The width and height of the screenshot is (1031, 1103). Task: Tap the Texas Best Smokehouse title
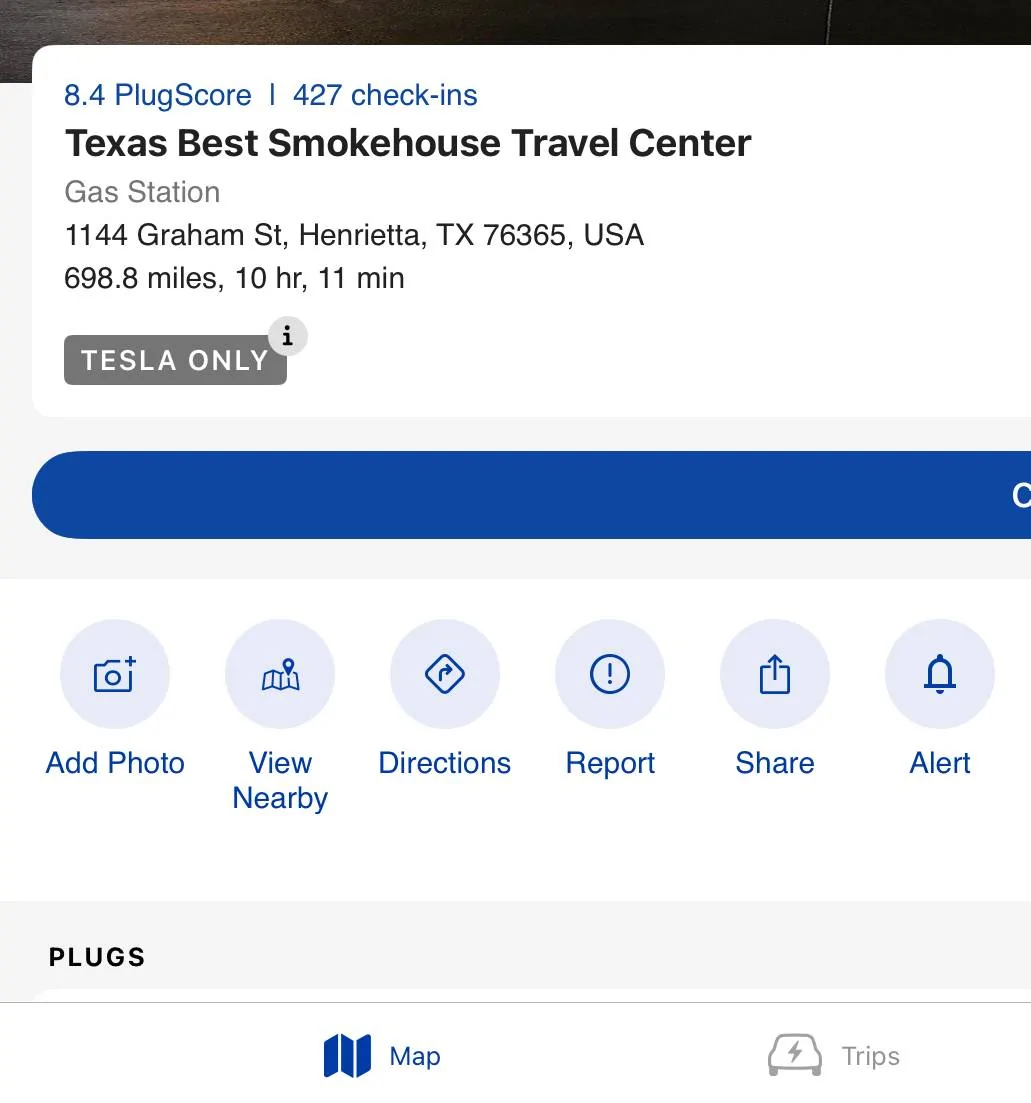[x=408, y=144]
